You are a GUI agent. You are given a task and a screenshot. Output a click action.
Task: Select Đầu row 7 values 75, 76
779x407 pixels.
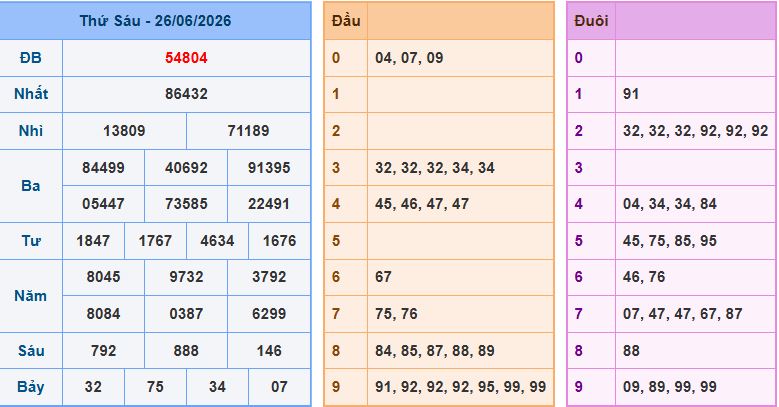click(x=396, y=314)
